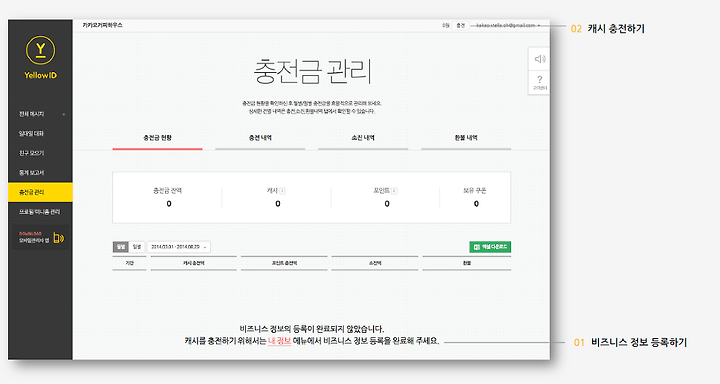The width and height of the screenshot is (720, 384).
Task: Open the date range 2014.03.01 dropdown
Action: pyautogui.click(x=179, y=247)
